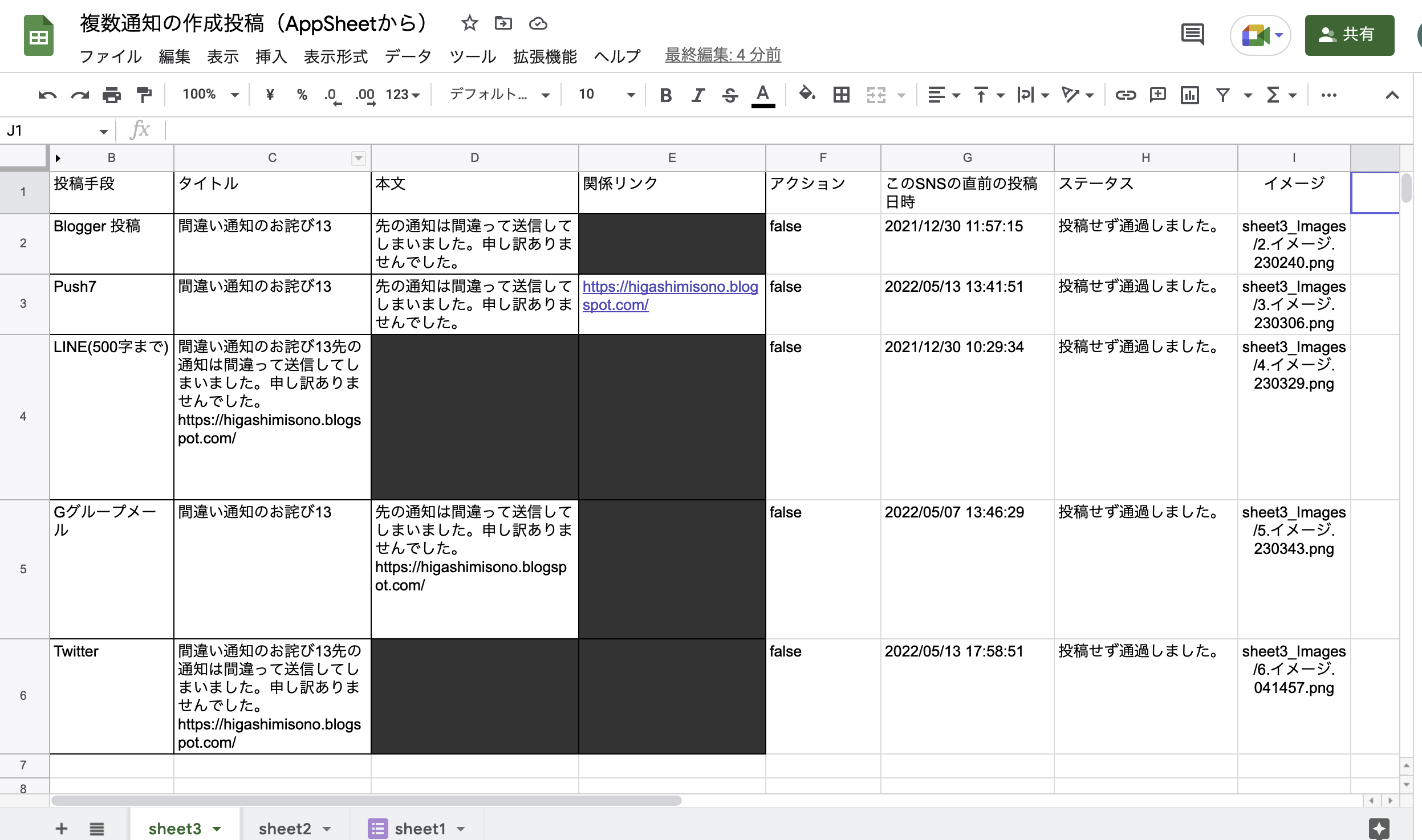Toggle bold formatting

[x=665, y=95]
